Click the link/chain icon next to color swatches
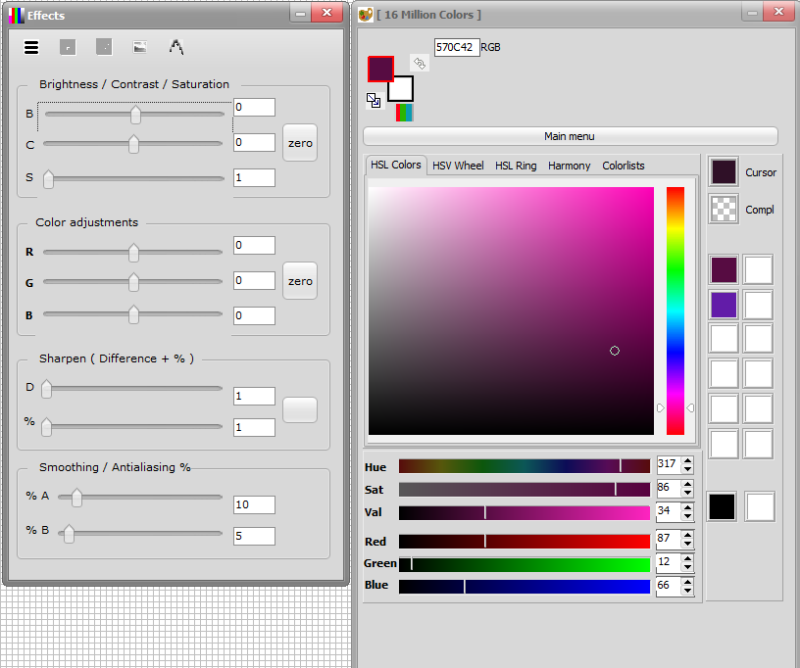The width and height of the screenshot is (800, 668). [x=419, y=62]
